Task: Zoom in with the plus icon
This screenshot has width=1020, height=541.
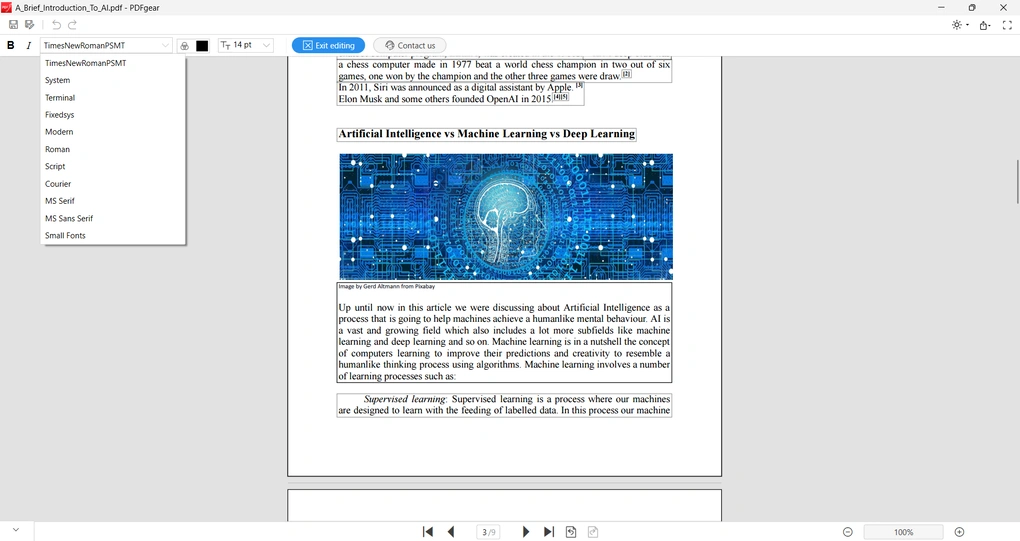Action: [959, 532]
